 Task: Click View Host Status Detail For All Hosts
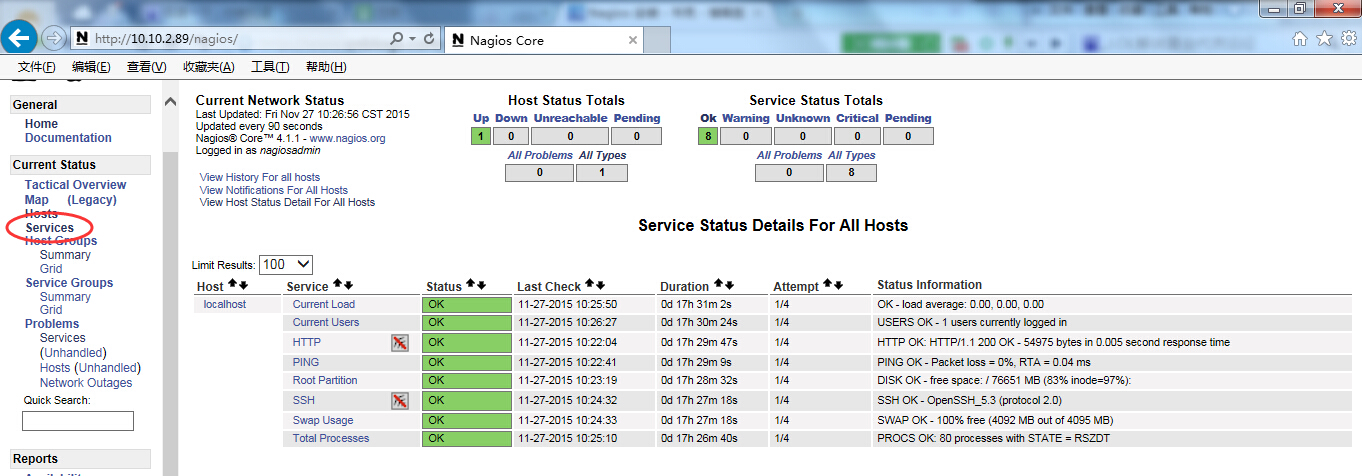click(287, 202)
